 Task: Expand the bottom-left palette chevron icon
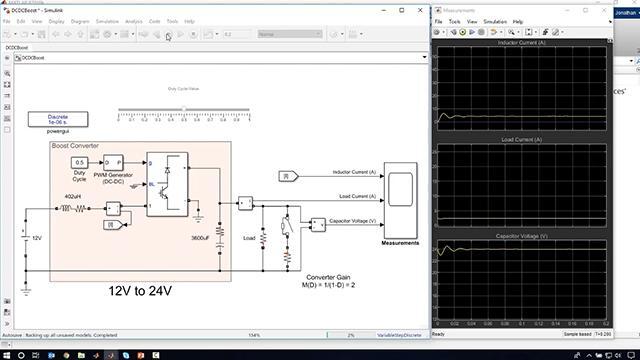[x=7, y=324]
